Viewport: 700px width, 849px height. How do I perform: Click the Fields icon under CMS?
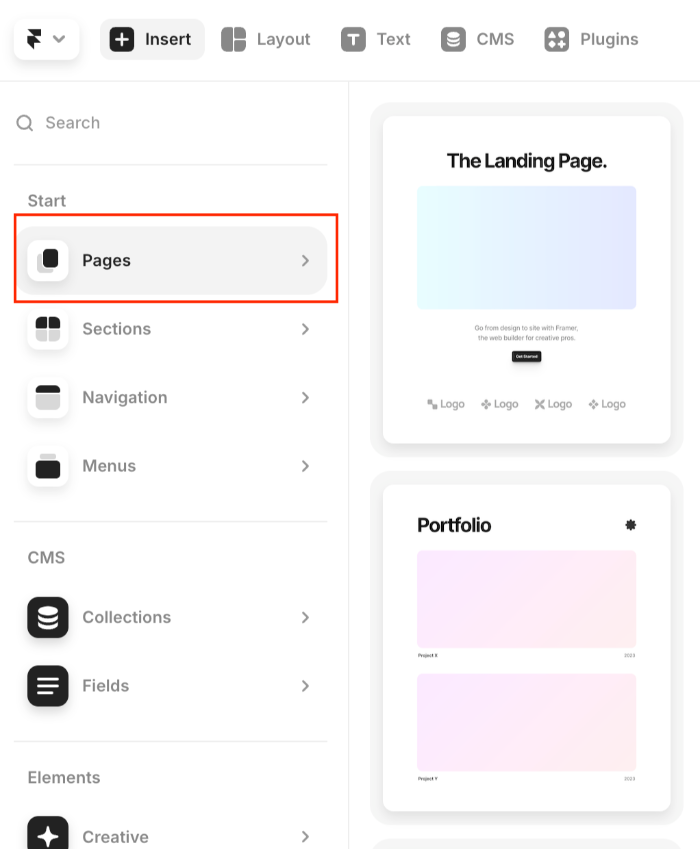pyautogui.click(x=45, y=686)
